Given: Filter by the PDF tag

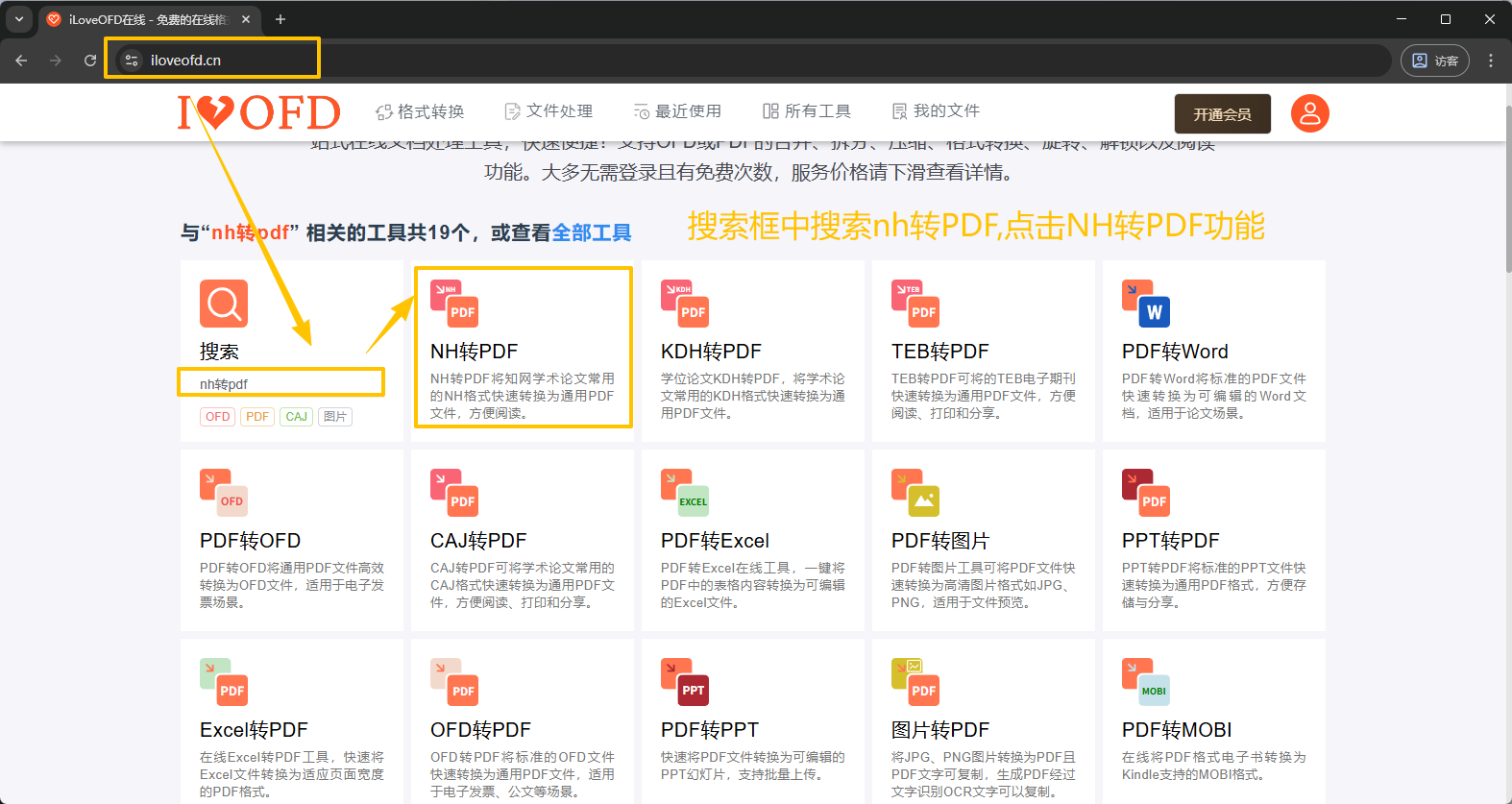Looking at the screenshot, I should (257, 416).
